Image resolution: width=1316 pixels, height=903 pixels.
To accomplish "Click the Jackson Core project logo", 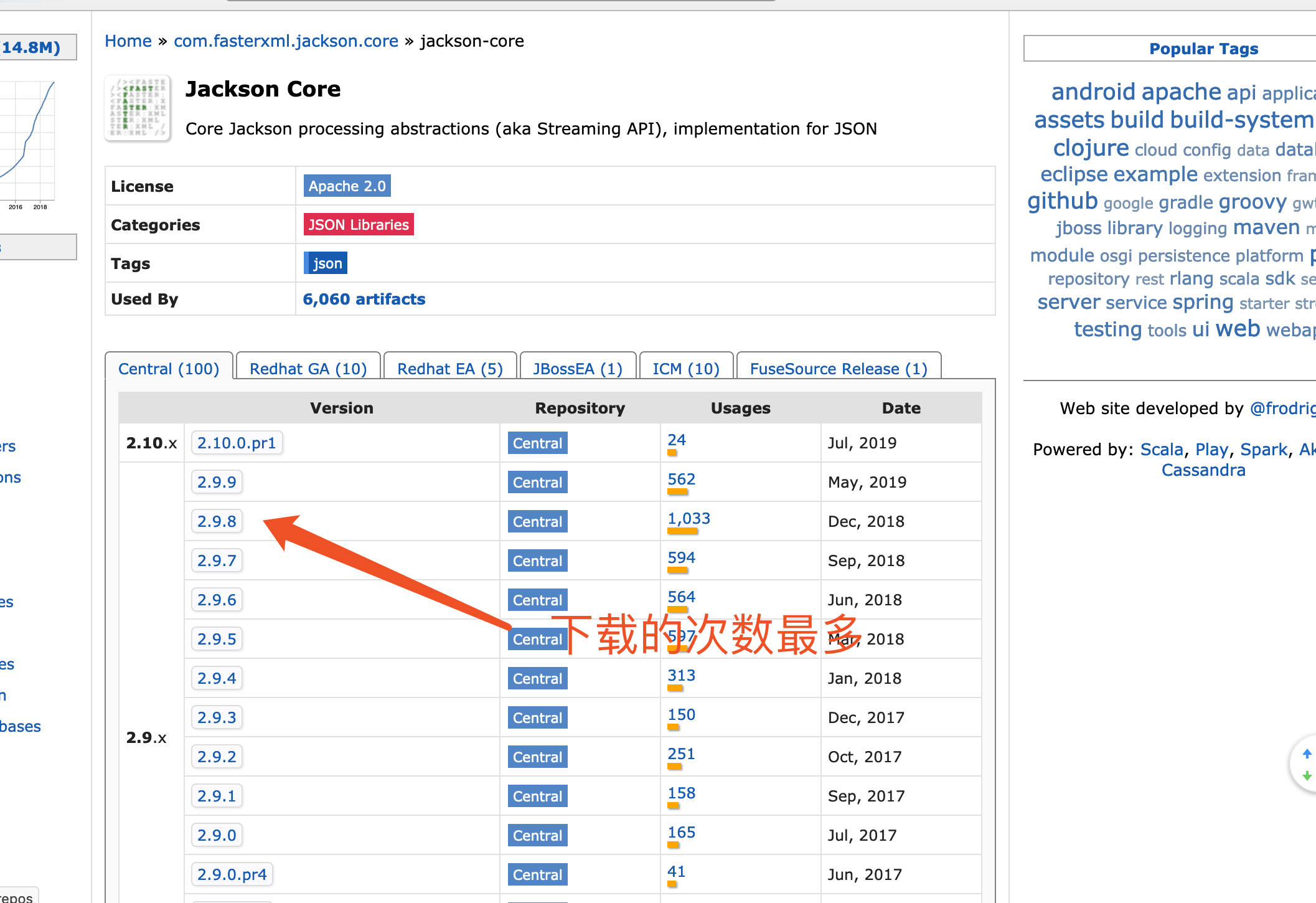I will (x=138, y=108).
